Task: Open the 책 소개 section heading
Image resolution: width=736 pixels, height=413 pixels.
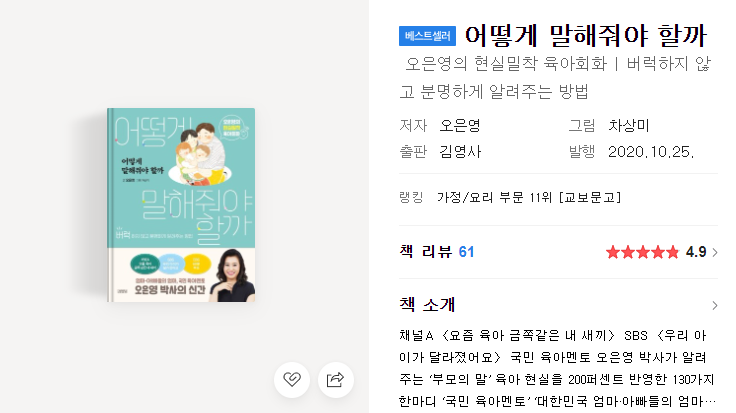Action: pyautogui.click(x=427, y=305)
